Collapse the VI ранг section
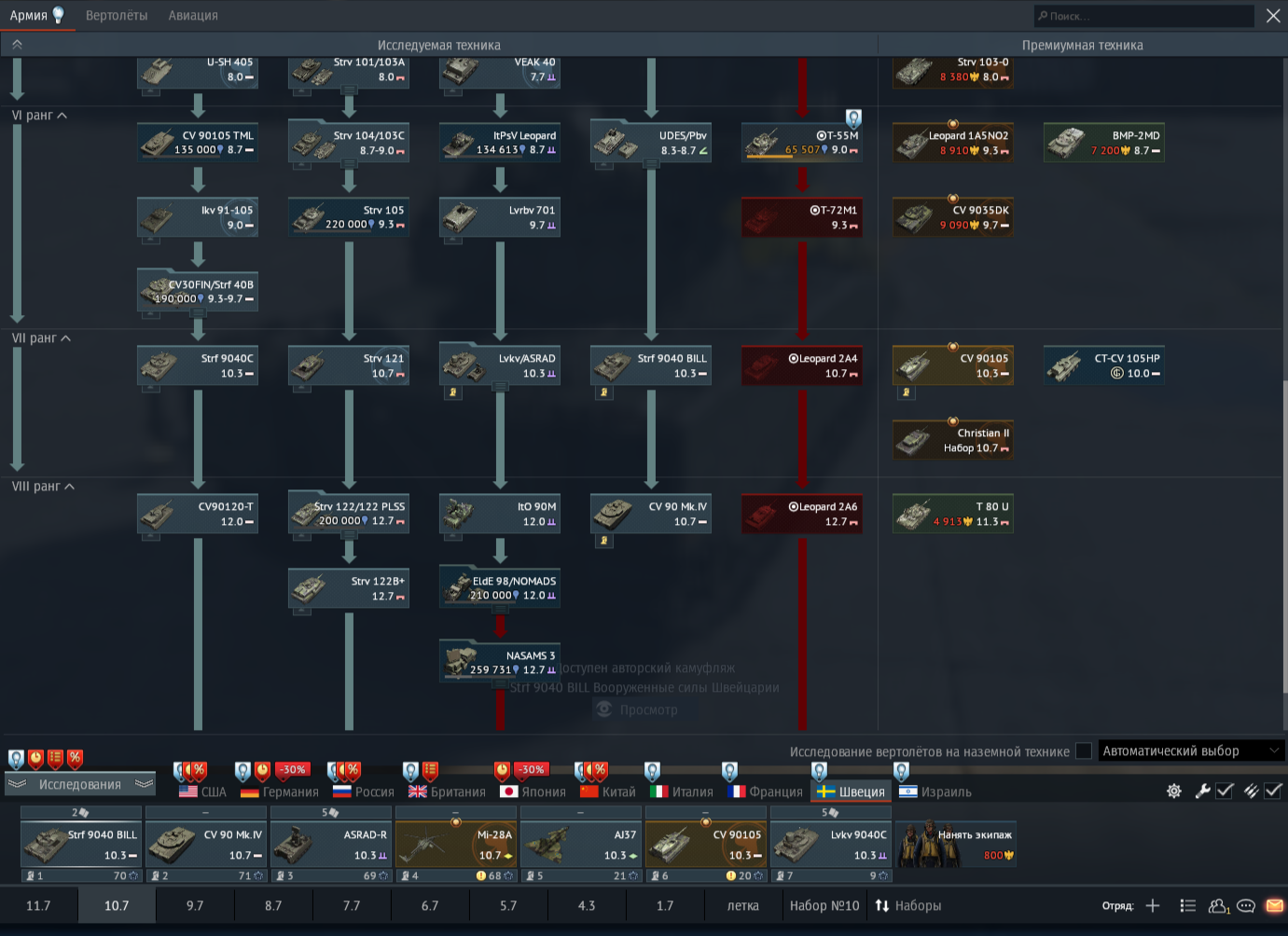The height and width of the screenshot is (936, 1288). pyautogui.click(x=39, y=116)
